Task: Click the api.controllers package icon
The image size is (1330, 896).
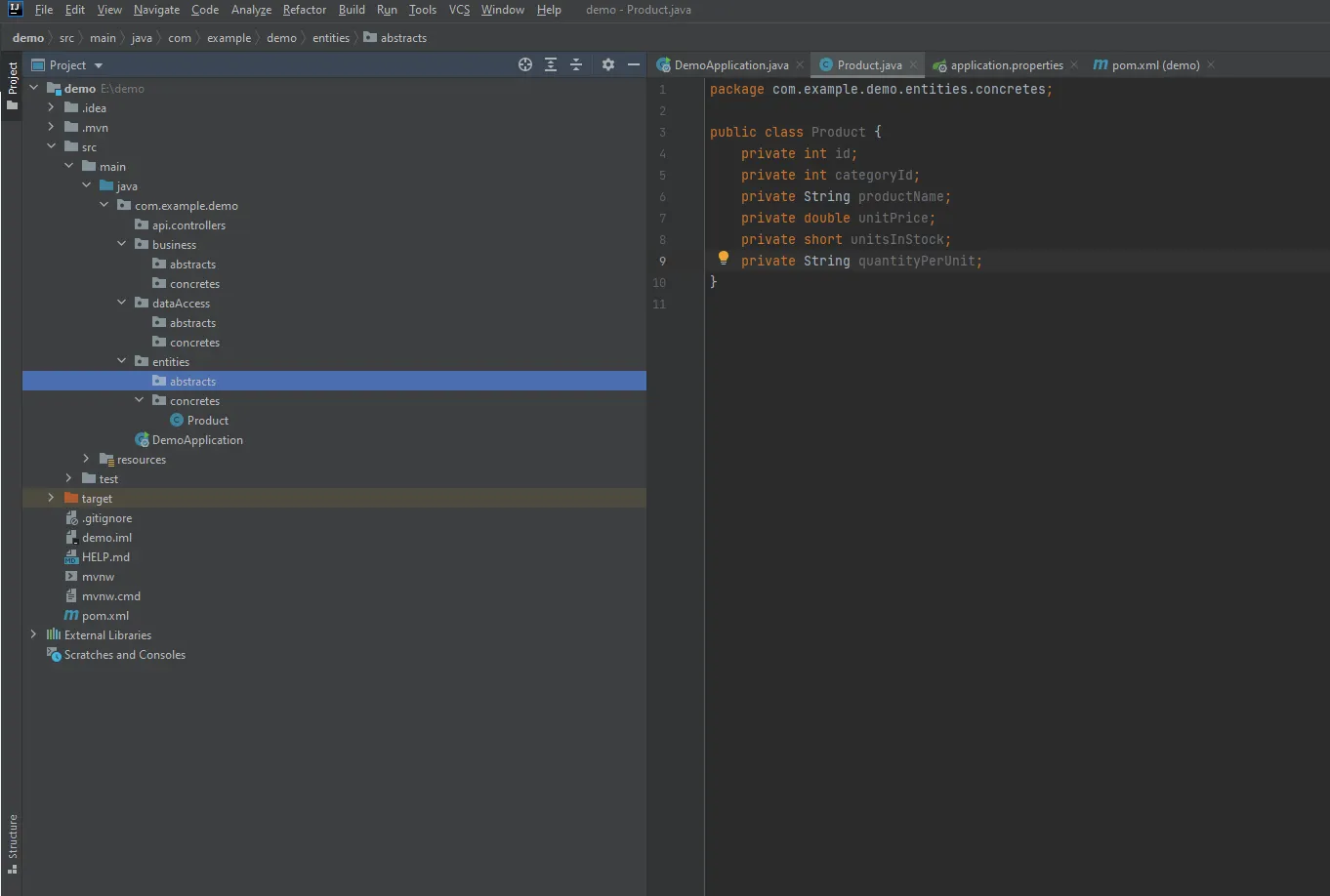Action: tap(142, 224)
